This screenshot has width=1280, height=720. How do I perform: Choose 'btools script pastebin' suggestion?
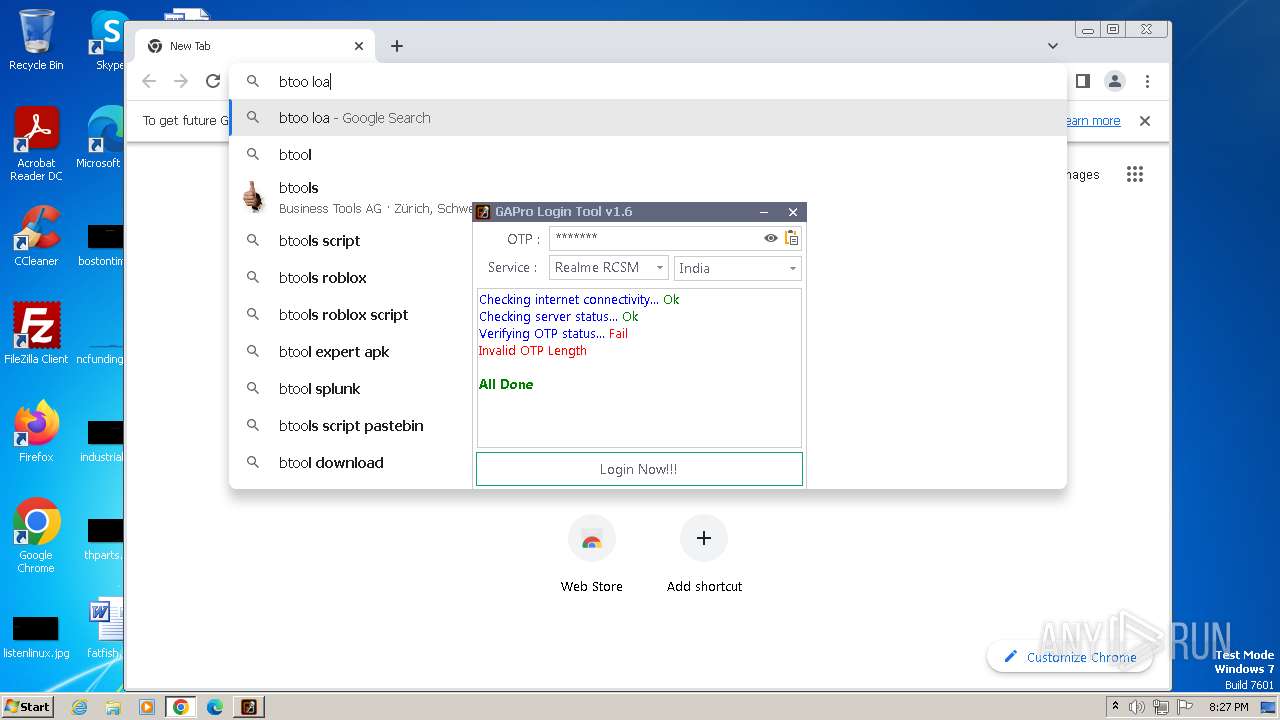[x=350, y=426]
